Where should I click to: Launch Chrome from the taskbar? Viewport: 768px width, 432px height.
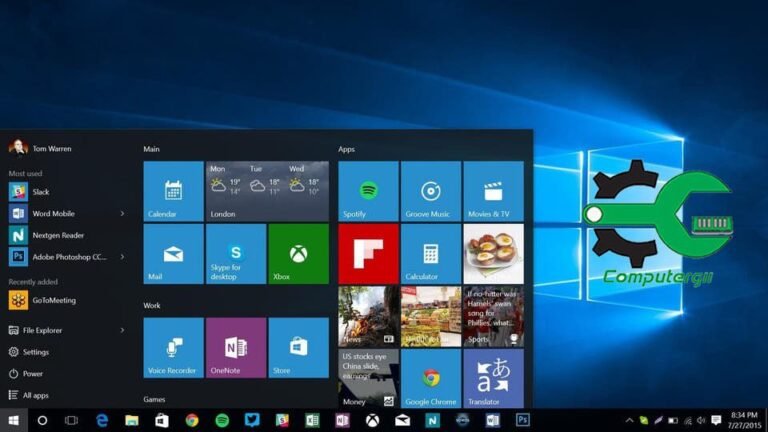[x=192, y=420]
